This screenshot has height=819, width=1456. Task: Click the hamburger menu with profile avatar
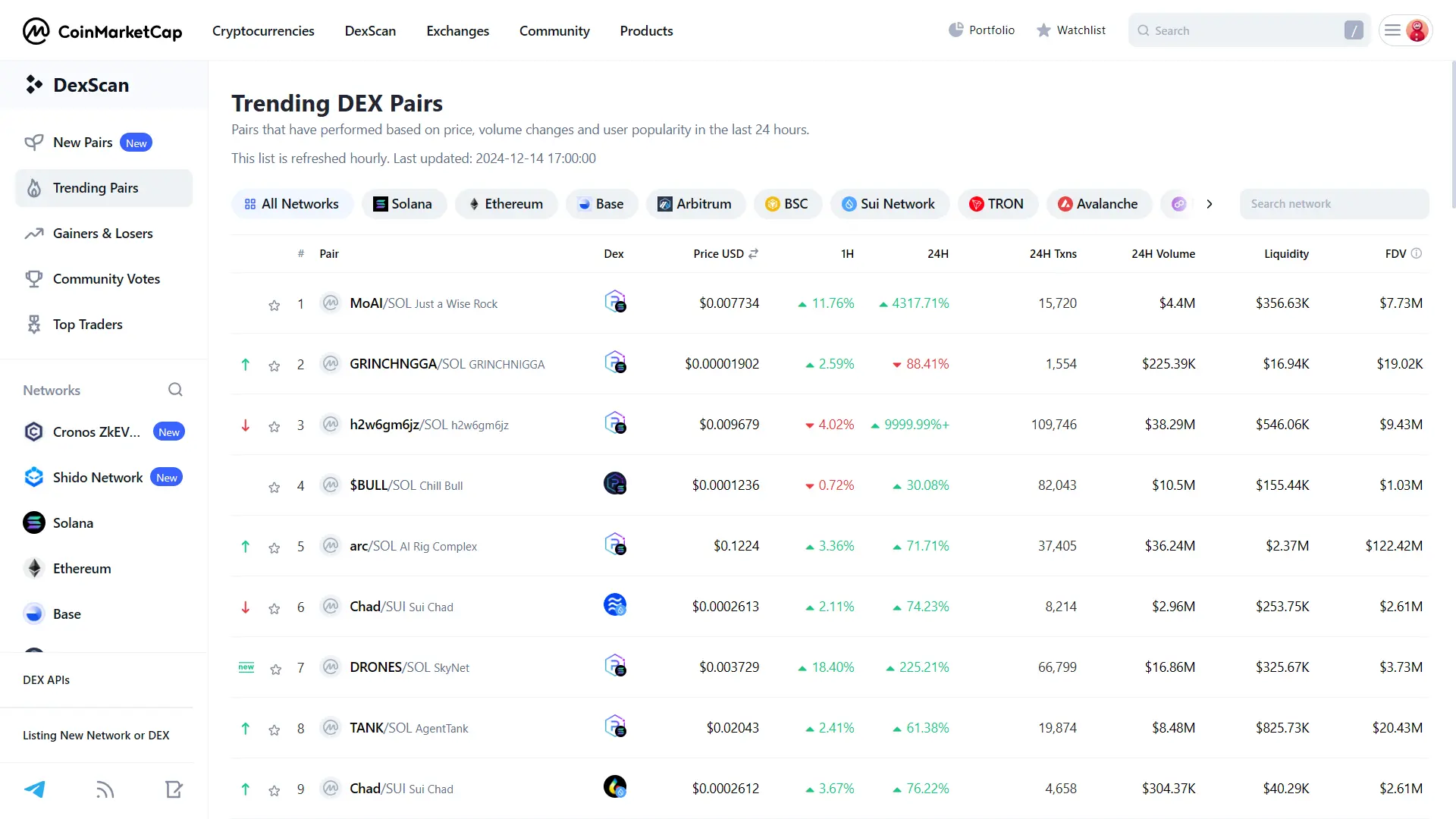click(x=1405, y=30)
